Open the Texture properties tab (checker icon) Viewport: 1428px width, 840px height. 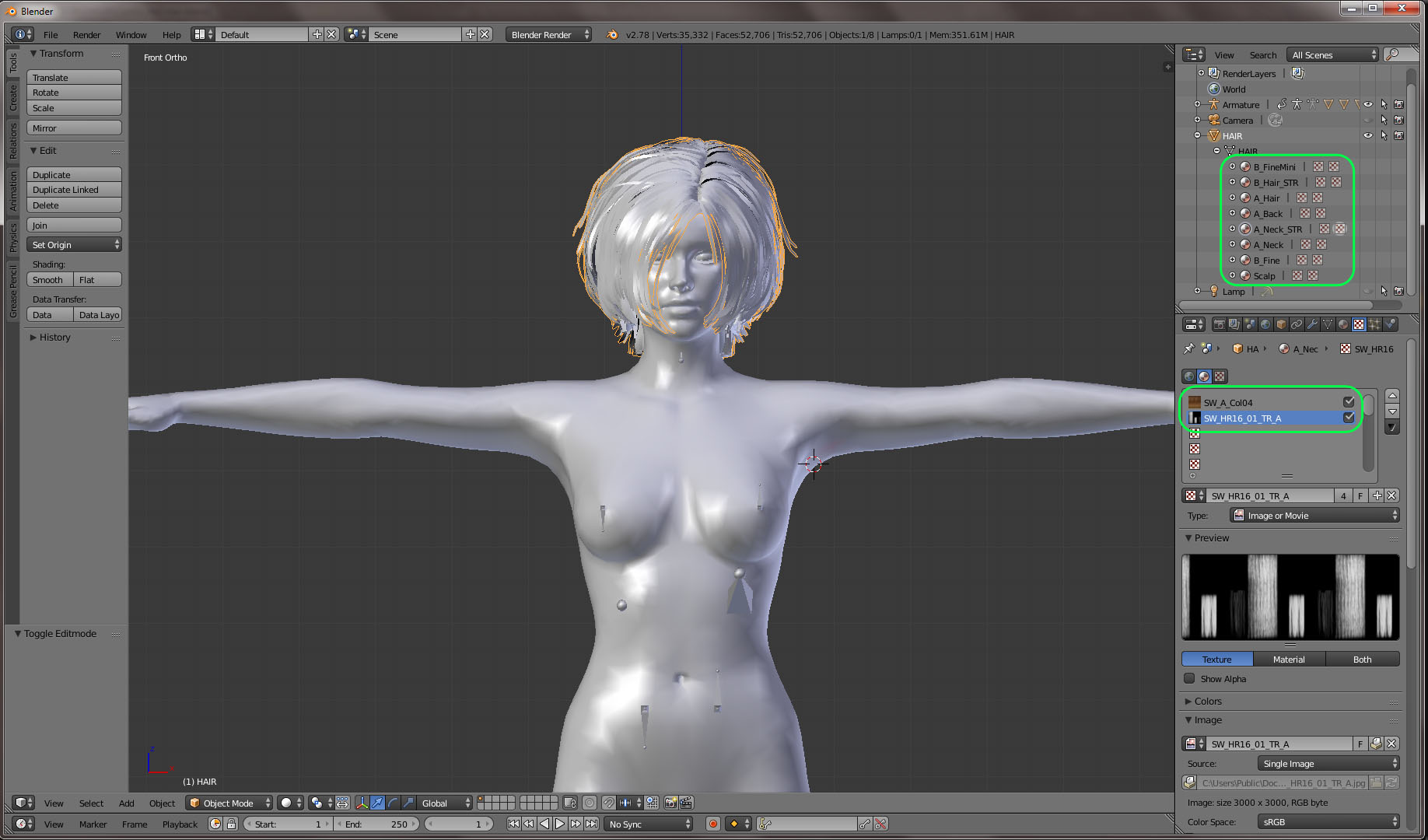[x=1359, y=324]
